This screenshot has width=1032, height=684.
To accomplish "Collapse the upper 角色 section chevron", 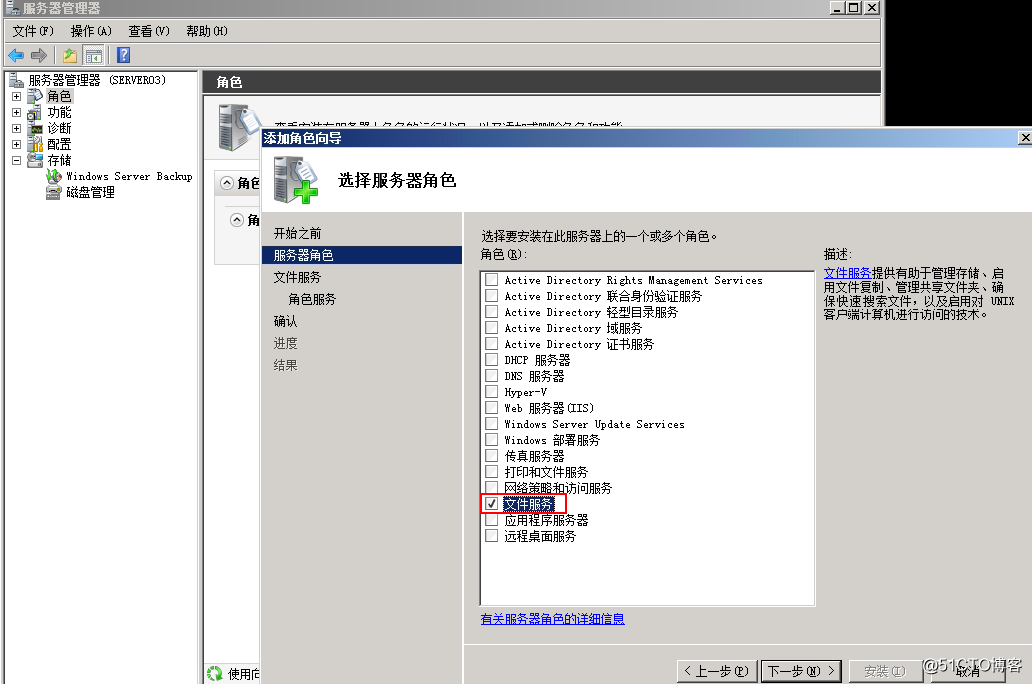I will tap(227, 183).
